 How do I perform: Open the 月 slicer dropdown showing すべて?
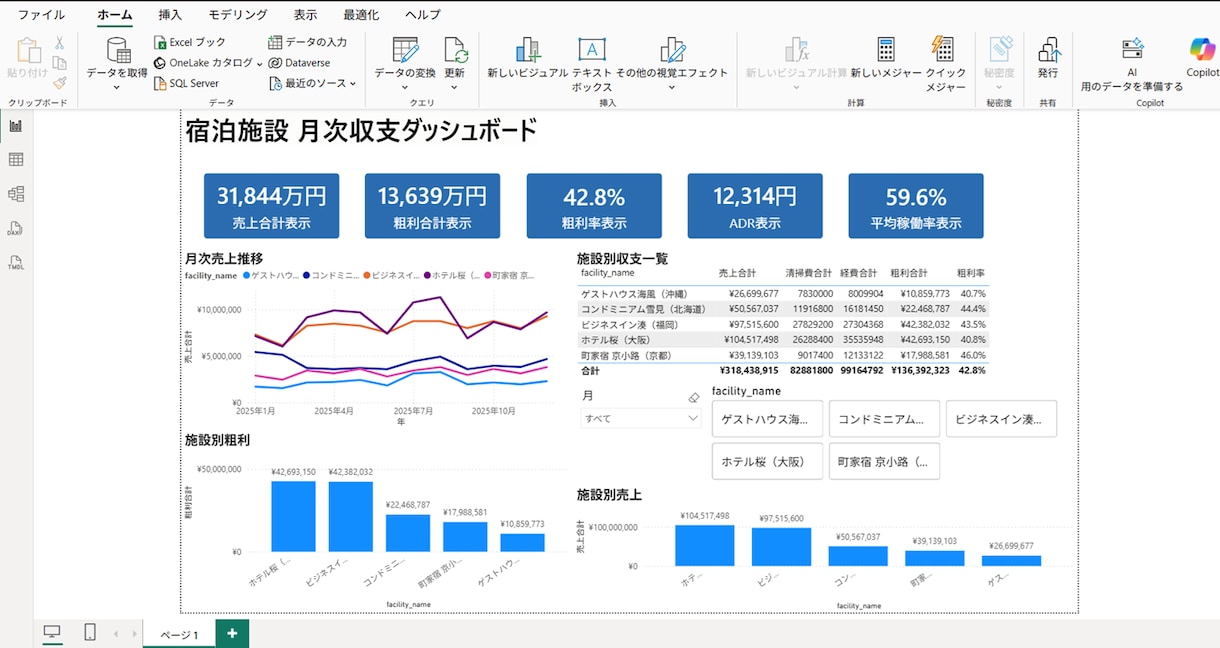[x=640, y=419]
